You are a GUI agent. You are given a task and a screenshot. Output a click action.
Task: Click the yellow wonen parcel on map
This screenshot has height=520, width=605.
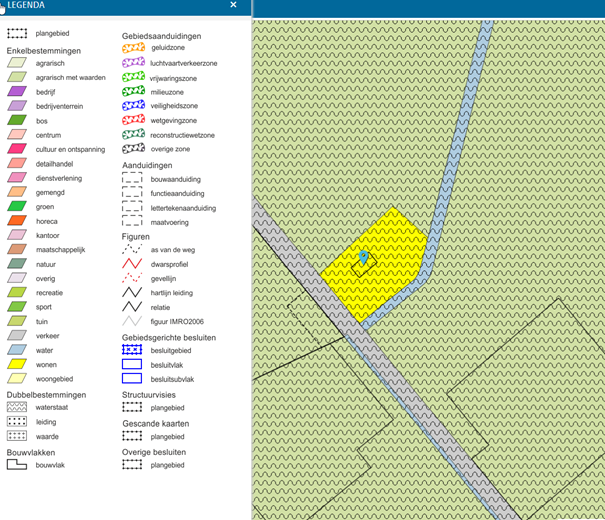coord(374,266)
